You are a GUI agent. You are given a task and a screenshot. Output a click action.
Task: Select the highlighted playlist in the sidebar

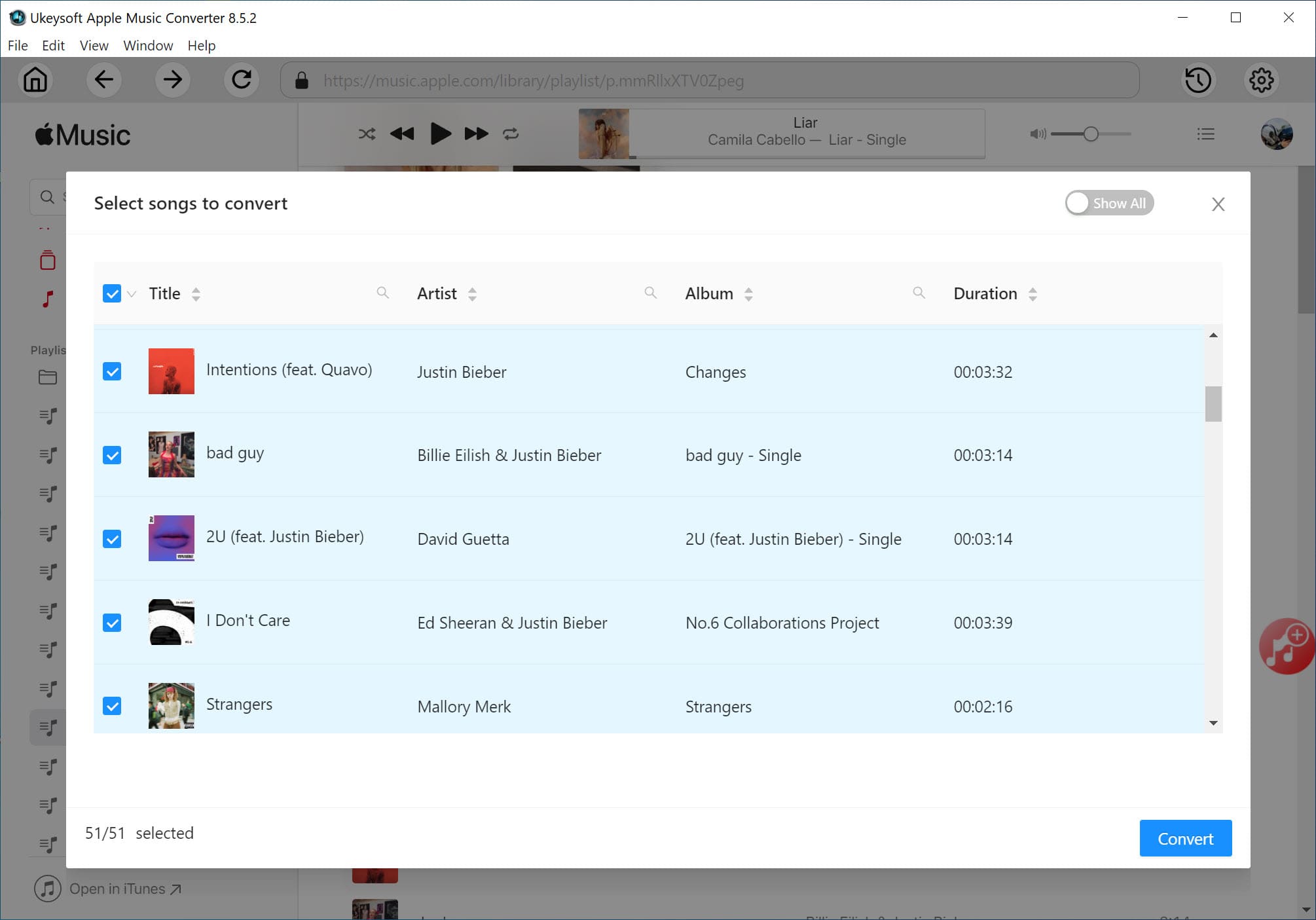pos(48,727)
